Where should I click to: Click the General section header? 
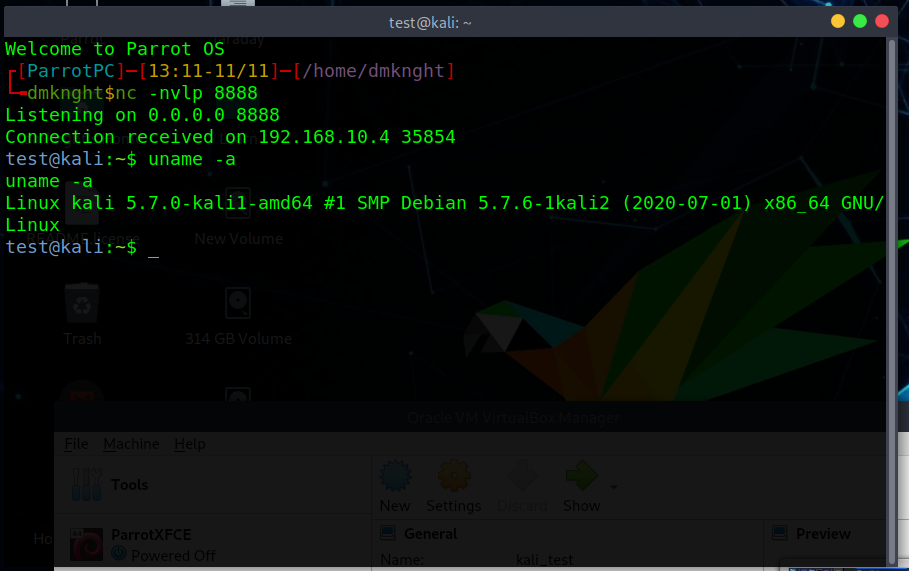click(430, 533)
